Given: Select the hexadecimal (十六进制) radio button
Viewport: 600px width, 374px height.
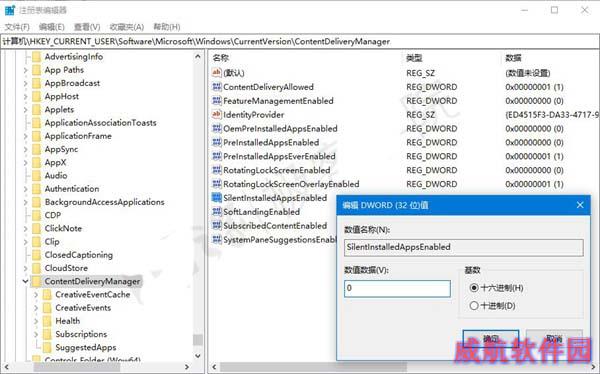Looking at the screenshot, I should coord(474,287).
